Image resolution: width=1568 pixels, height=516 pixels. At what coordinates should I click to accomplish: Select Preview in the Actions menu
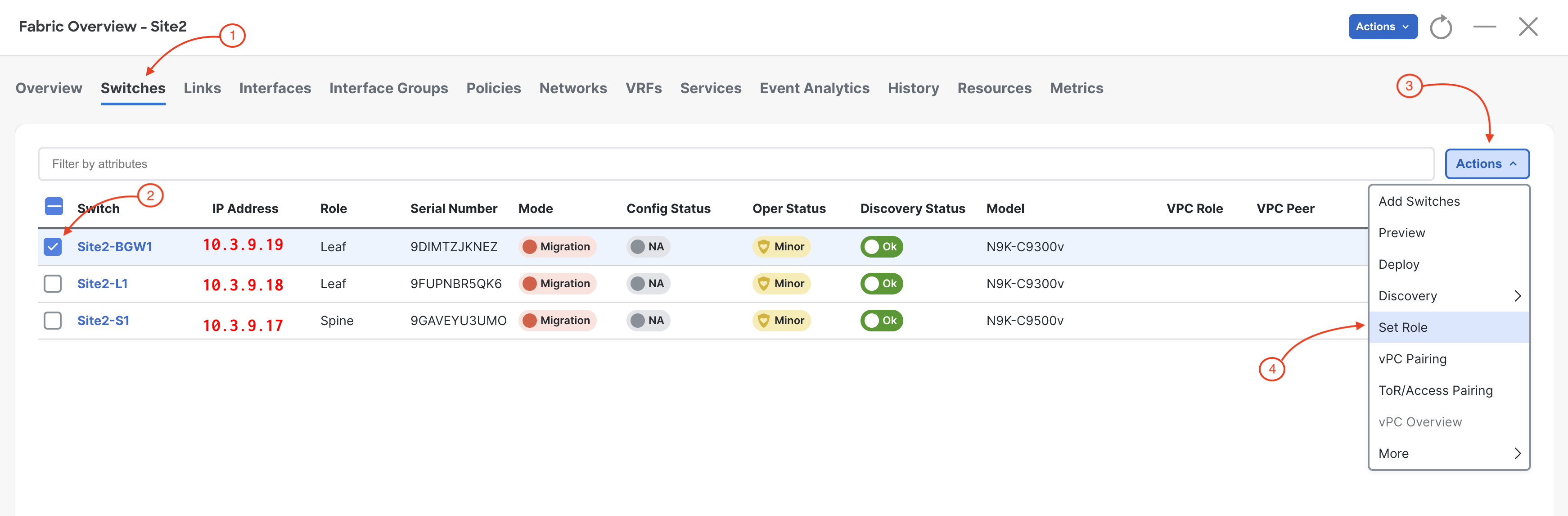pos(1449,233)
